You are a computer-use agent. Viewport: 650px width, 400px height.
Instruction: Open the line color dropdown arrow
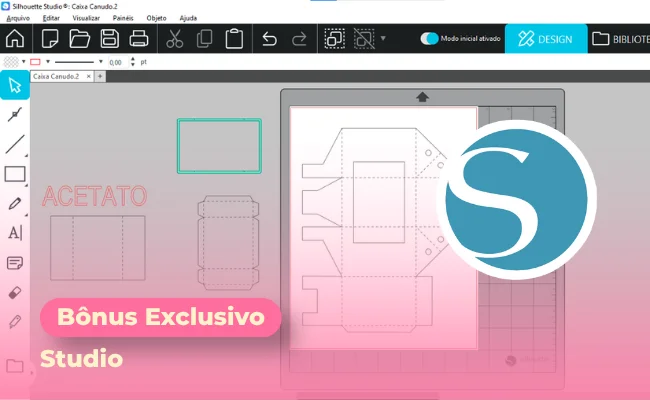48,62
